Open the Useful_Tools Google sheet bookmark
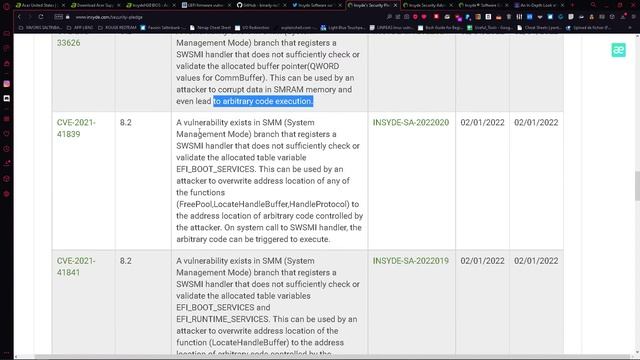Screen dimensions: 640x360 point(489,28)
